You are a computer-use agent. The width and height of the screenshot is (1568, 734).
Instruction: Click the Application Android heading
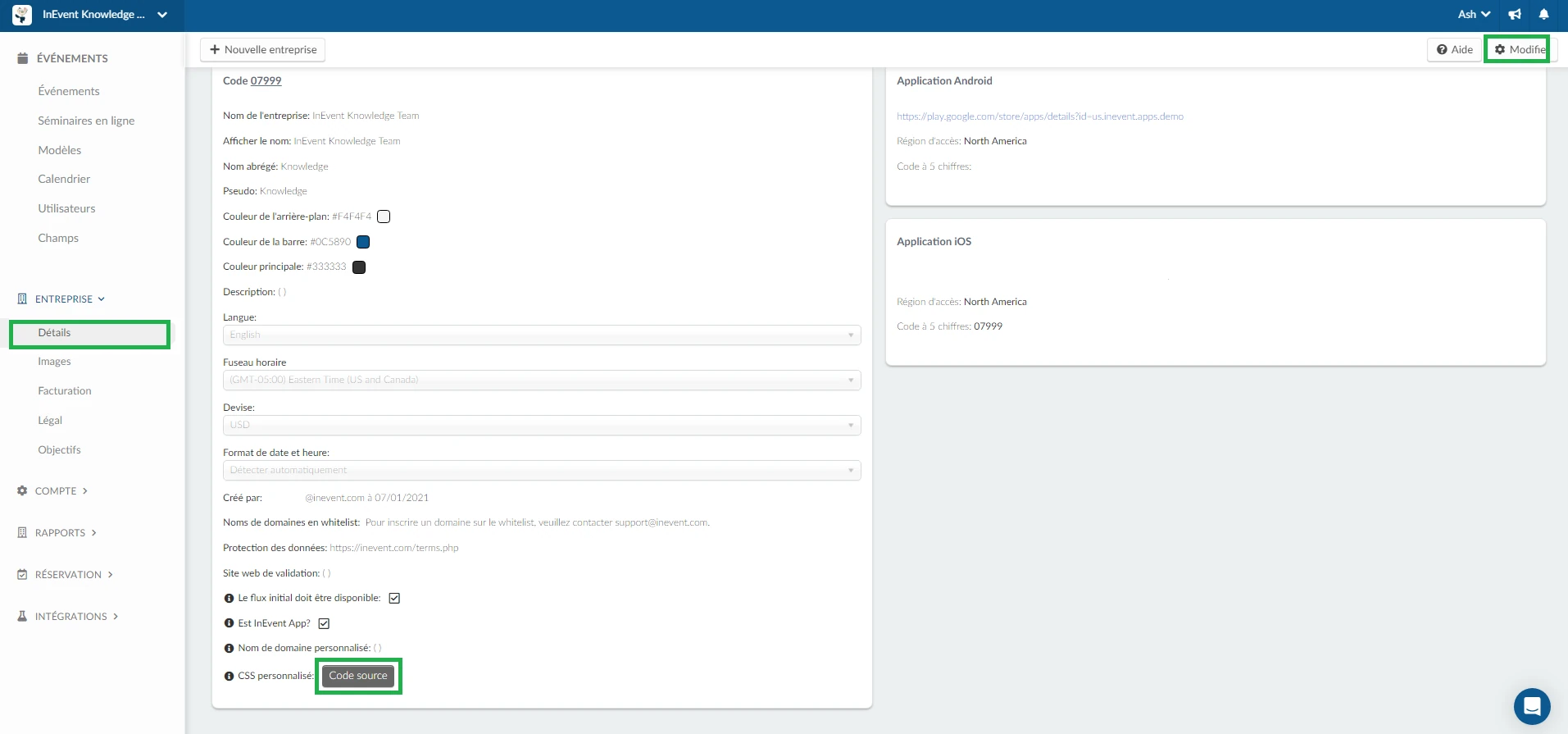[x=944, y=81]
